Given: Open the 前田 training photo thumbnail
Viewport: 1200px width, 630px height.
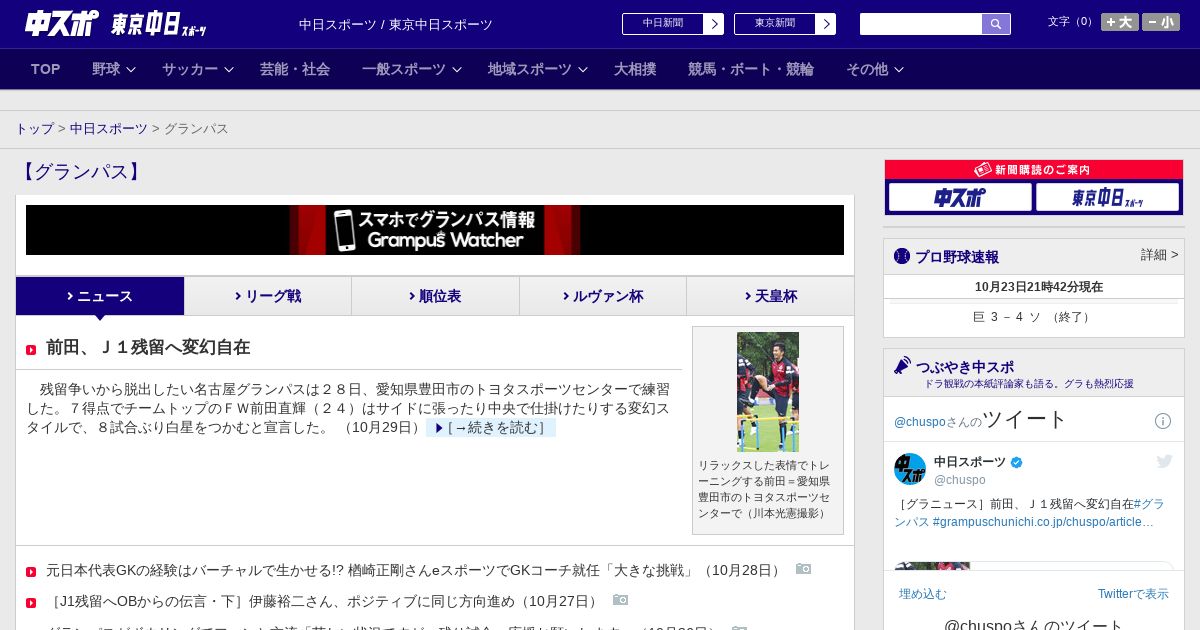Looking at the screenshot, I should pos(768,392).
